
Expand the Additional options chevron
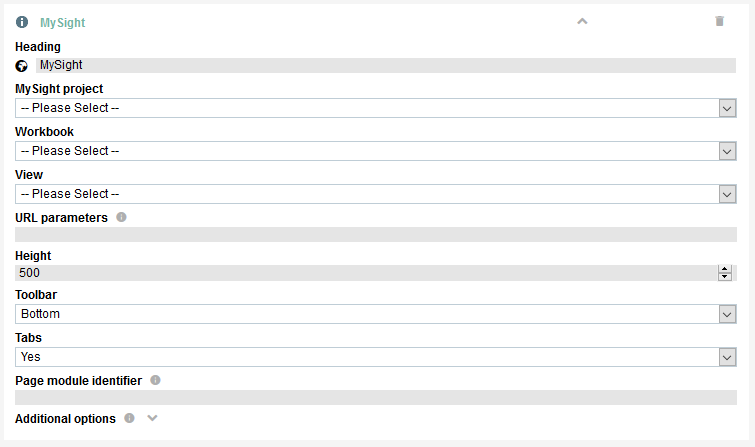pyautogui.click(x=152, y=418)
